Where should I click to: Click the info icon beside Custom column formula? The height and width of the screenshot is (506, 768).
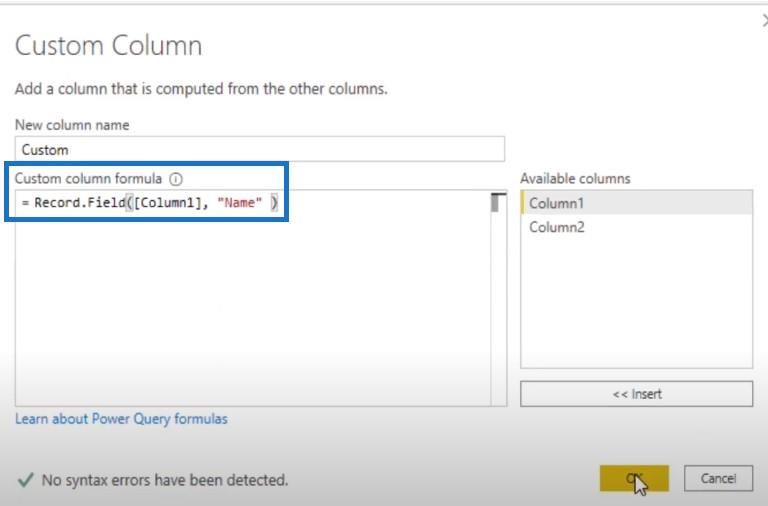coord(176,179)
